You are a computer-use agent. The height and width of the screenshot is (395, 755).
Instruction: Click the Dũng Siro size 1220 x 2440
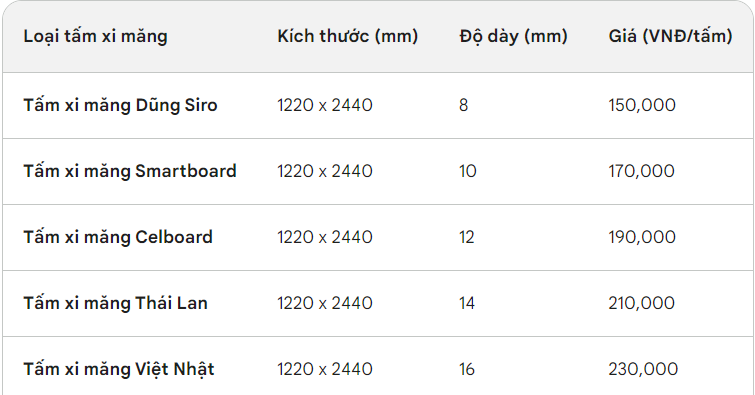[325, 105]
